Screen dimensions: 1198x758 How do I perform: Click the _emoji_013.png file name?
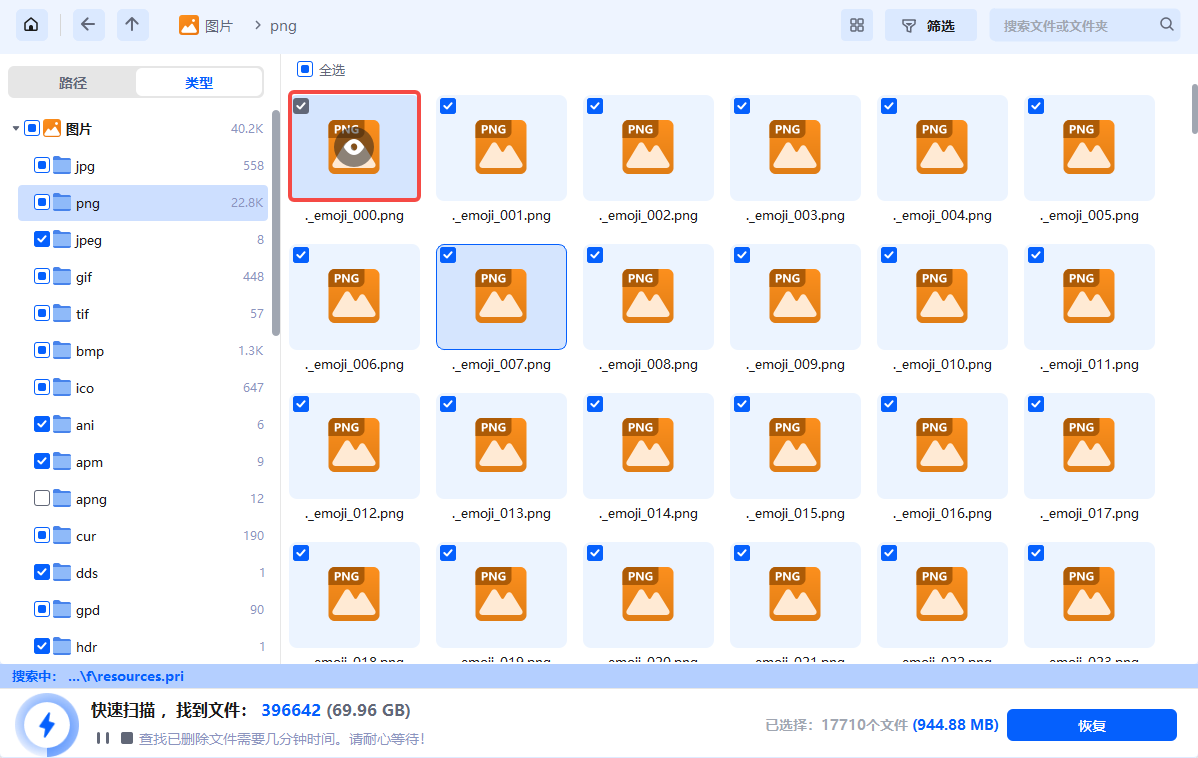501,513
